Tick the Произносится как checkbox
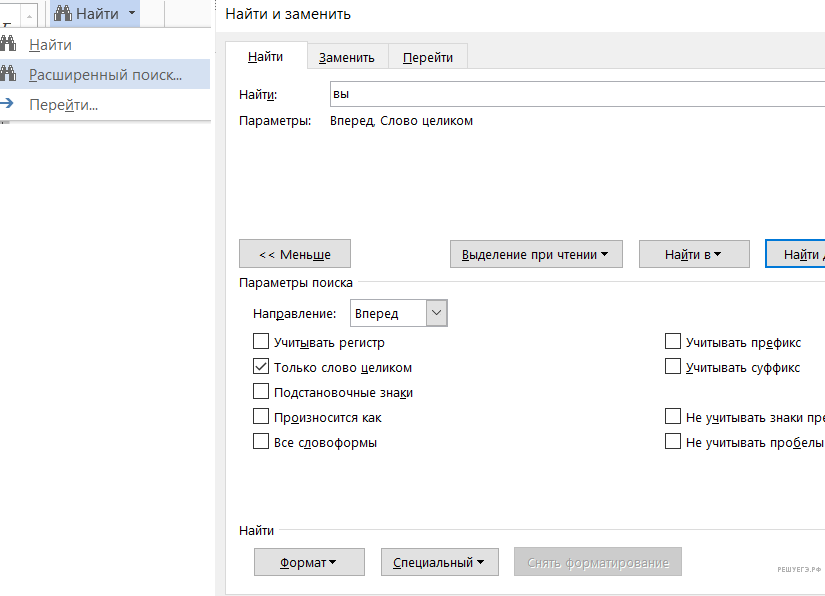The image size is (825, 596). tap(261, 417)
